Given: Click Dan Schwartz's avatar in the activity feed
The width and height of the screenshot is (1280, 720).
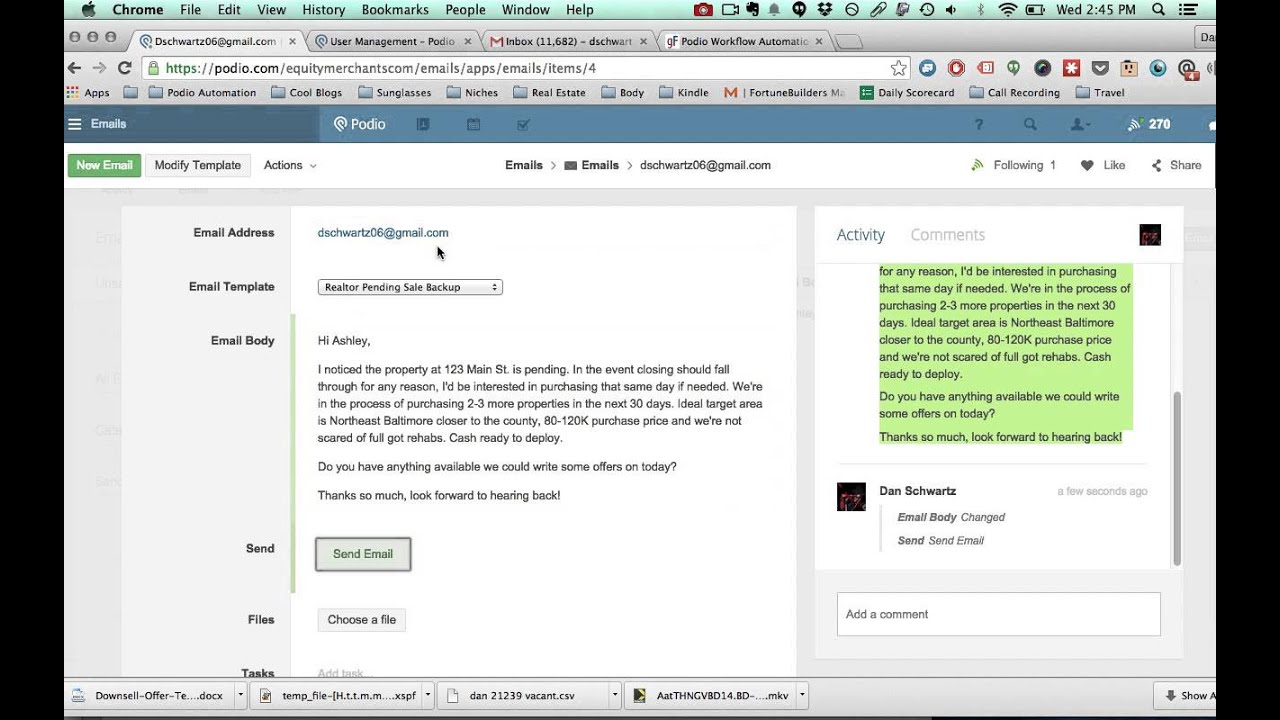Looking at the screenshot, I should [x=851, y=497].
